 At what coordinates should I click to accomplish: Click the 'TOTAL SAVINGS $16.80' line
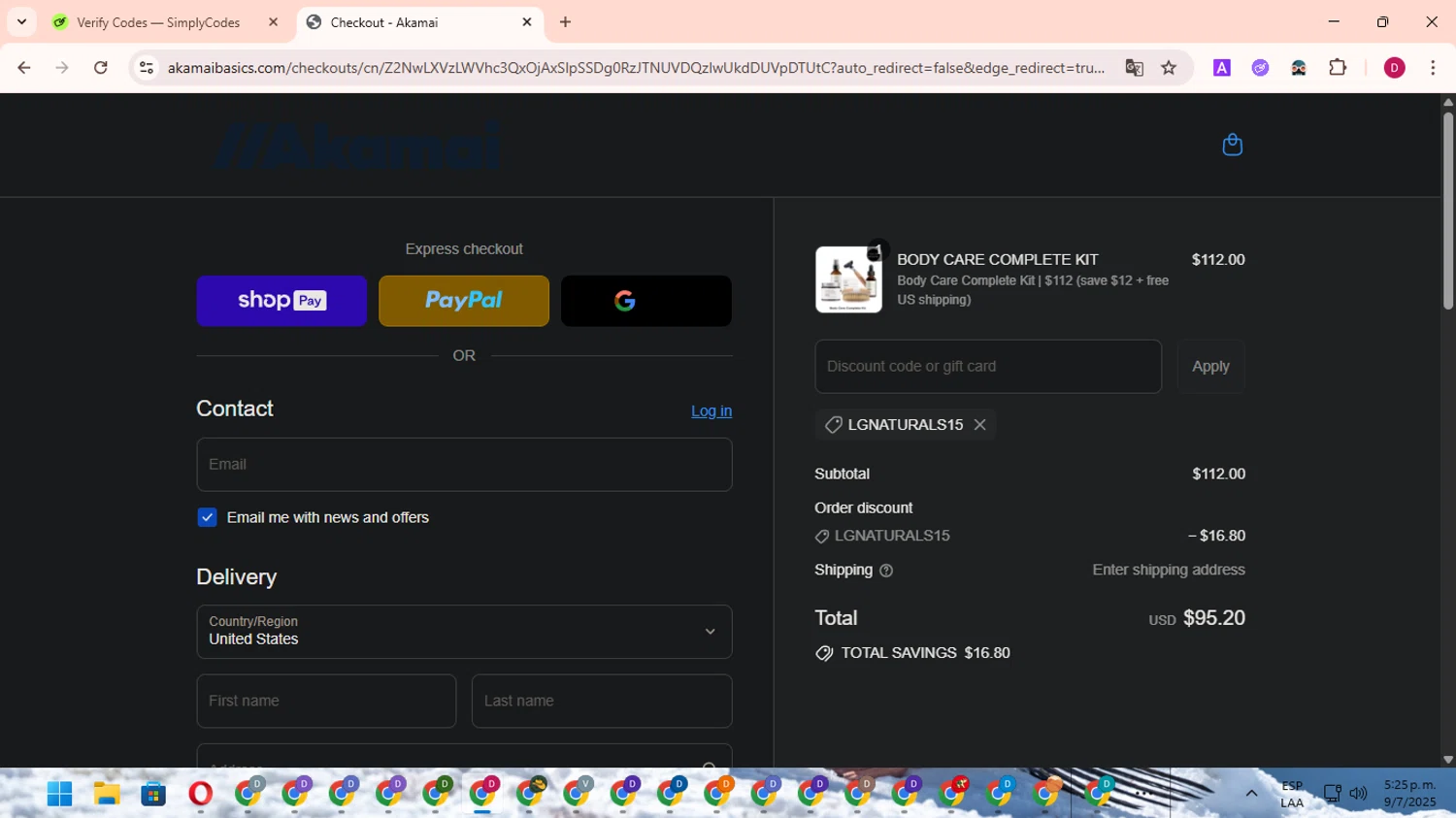[913, 653]
